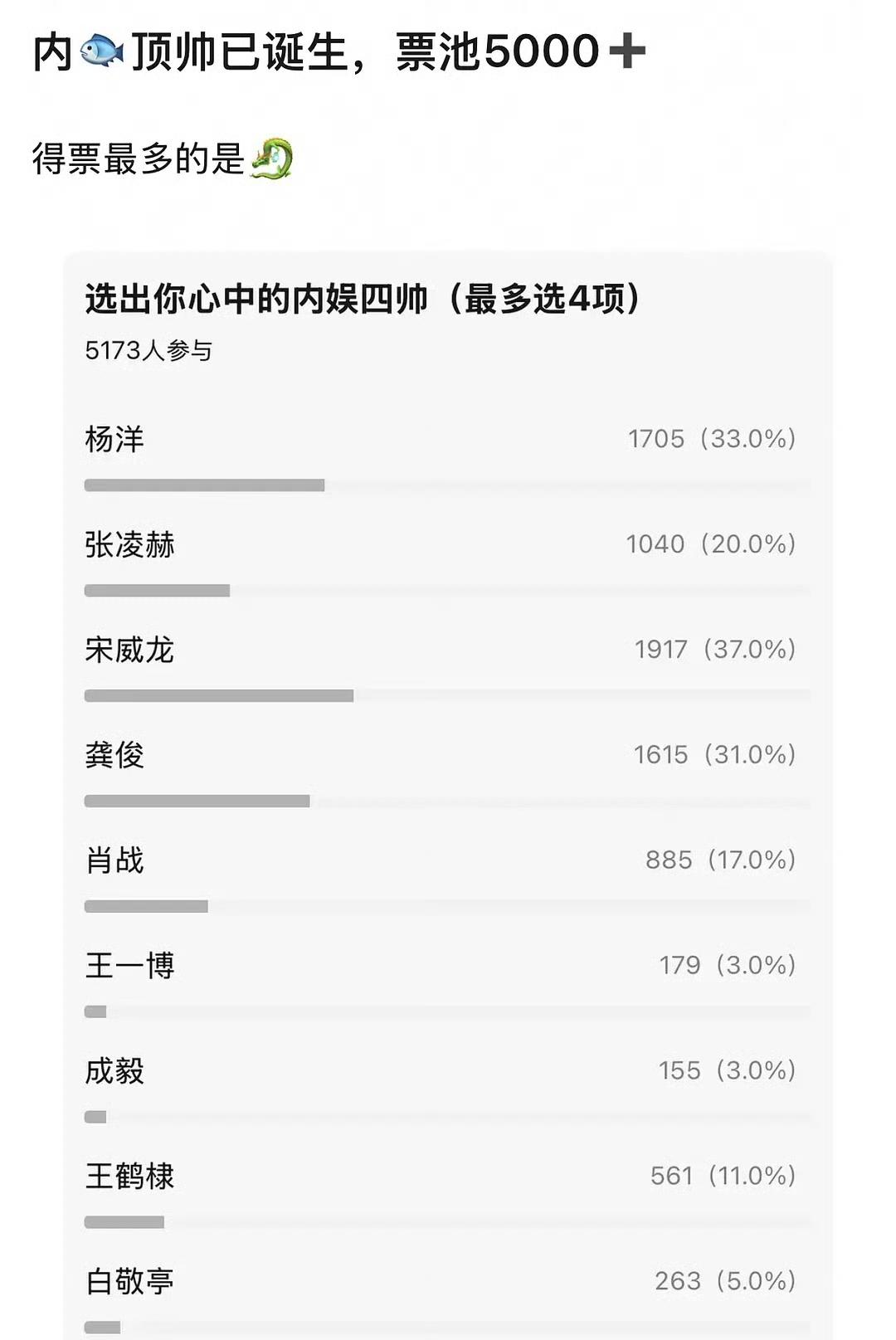Tap the 1040 (20.0%) vote count
896x1340 pixels.
(x=711, y=543)
